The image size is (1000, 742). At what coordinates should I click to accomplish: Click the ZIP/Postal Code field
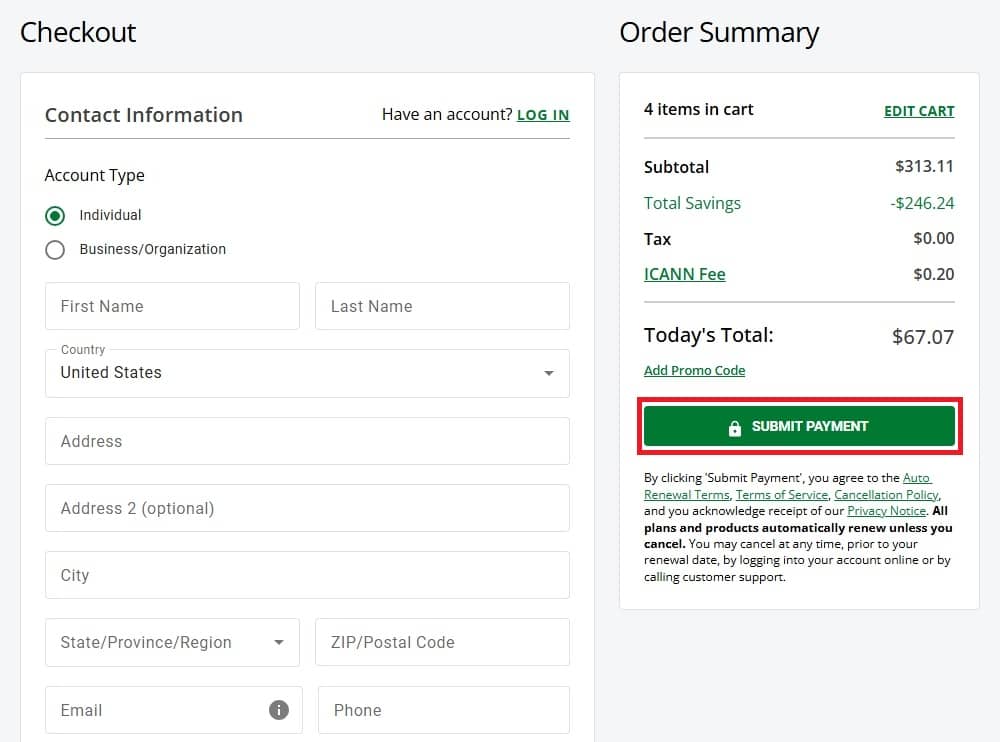(x=442, y=642)
